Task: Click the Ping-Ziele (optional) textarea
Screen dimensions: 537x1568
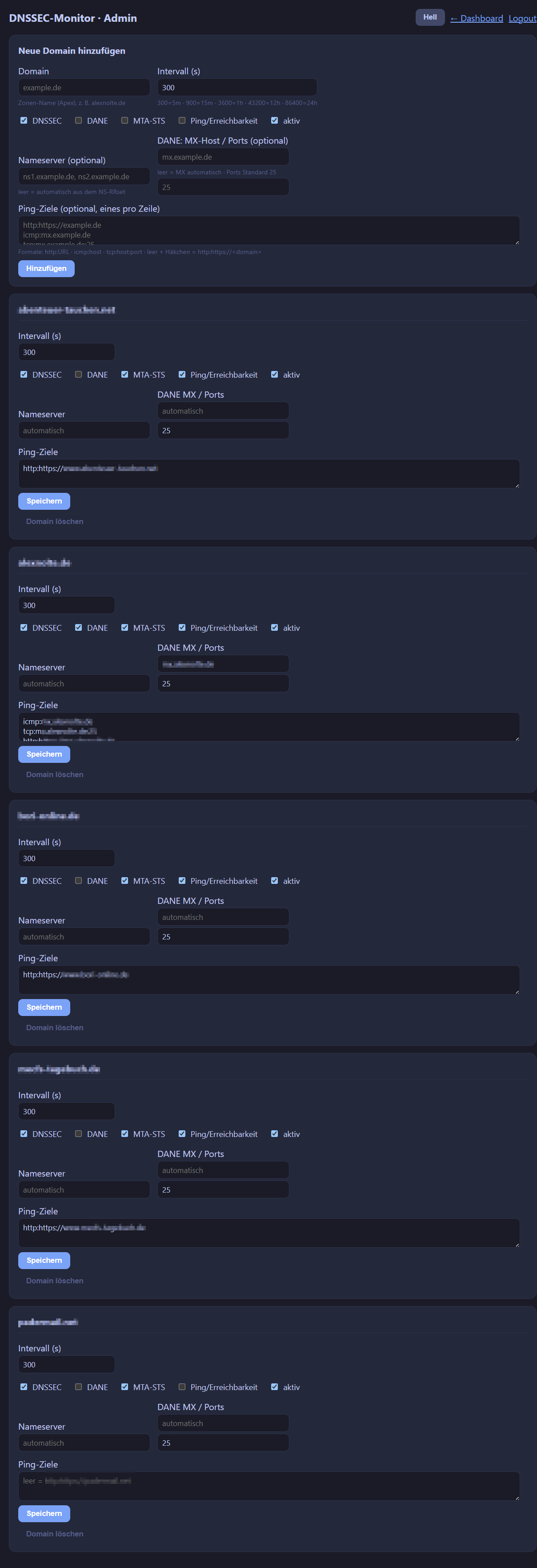Action: [x=269, y=231]
